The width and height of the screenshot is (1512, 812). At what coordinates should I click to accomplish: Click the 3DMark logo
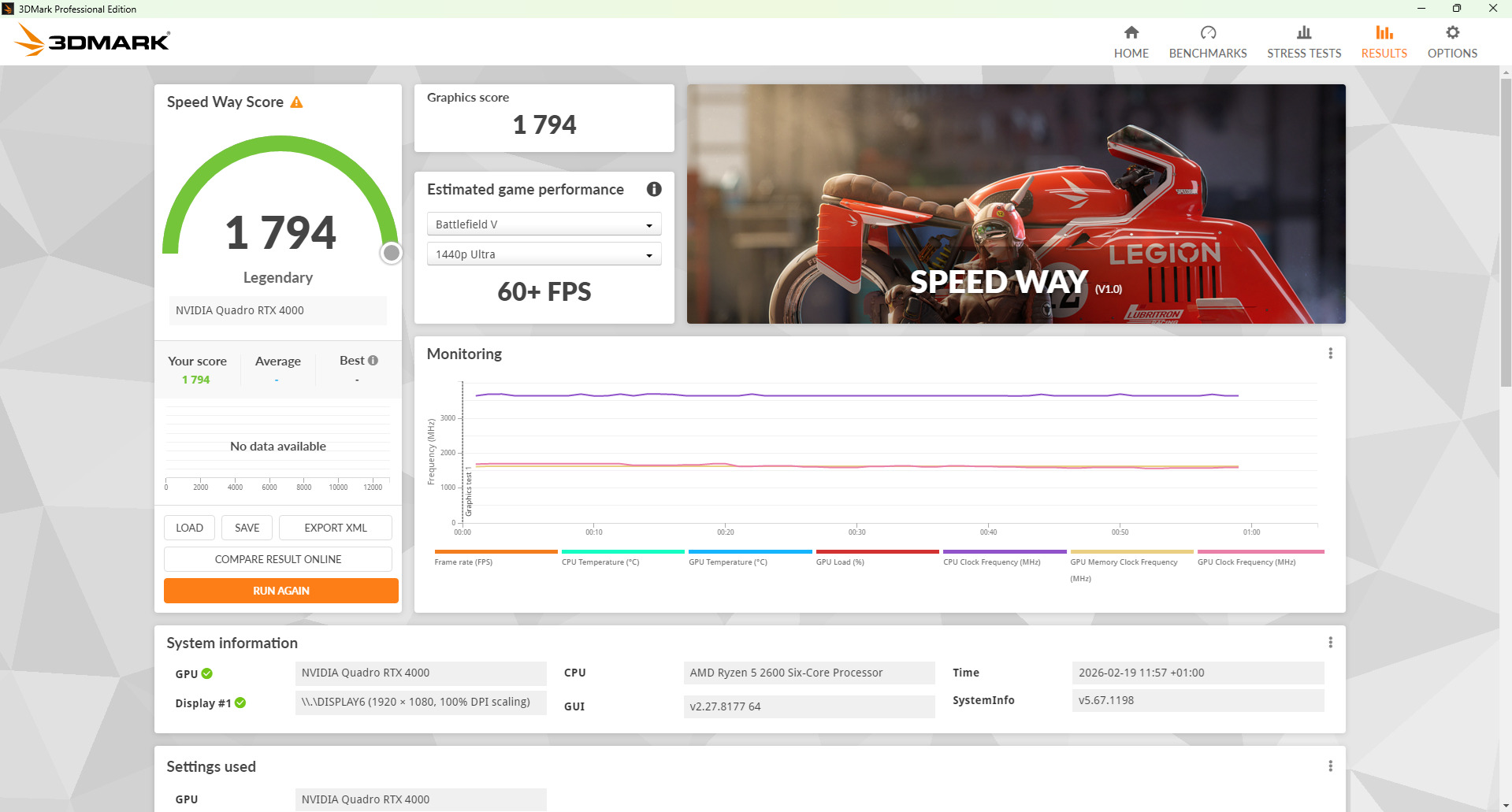tap(92, 40)
